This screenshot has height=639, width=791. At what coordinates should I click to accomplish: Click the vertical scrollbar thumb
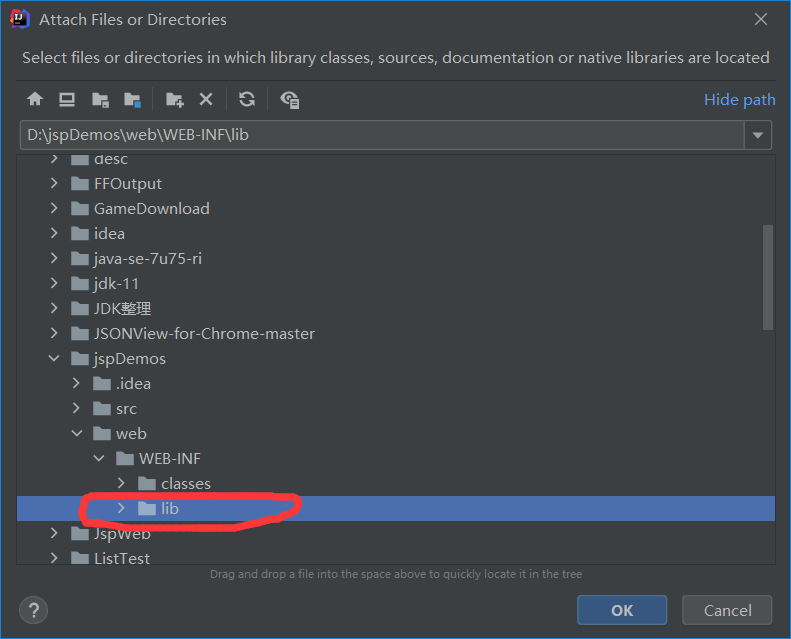tap(768, 277)
